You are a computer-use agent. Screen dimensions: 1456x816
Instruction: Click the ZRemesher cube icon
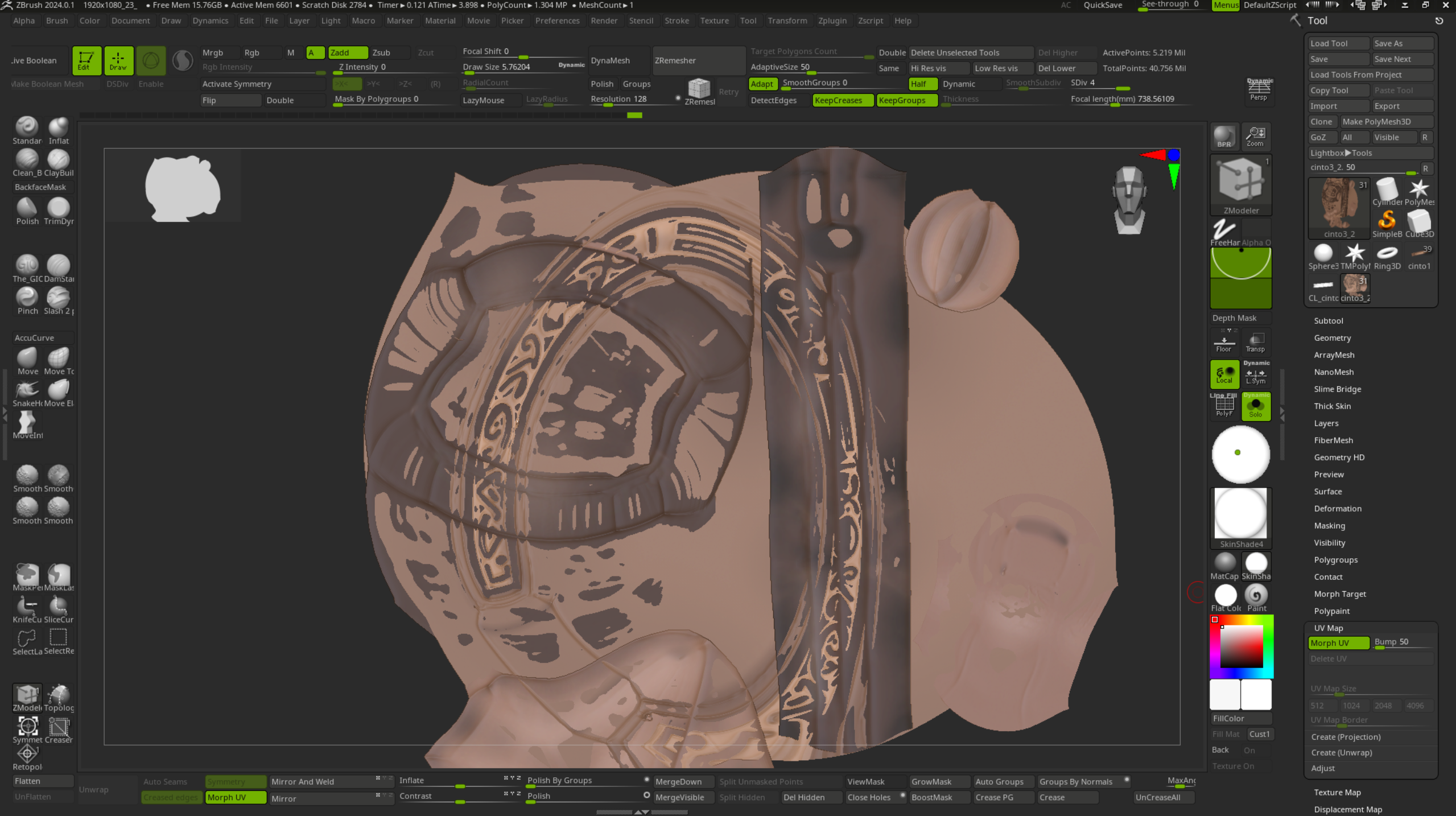point(699,89)
